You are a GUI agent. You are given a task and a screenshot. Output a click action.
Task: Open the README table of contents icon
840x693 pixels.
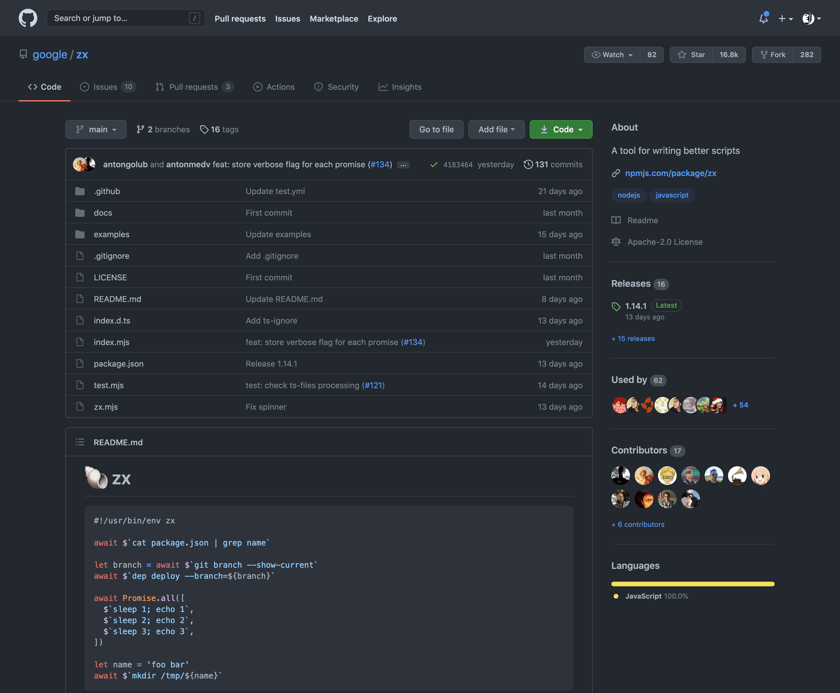pyautogui.click(x=80, y=442)
